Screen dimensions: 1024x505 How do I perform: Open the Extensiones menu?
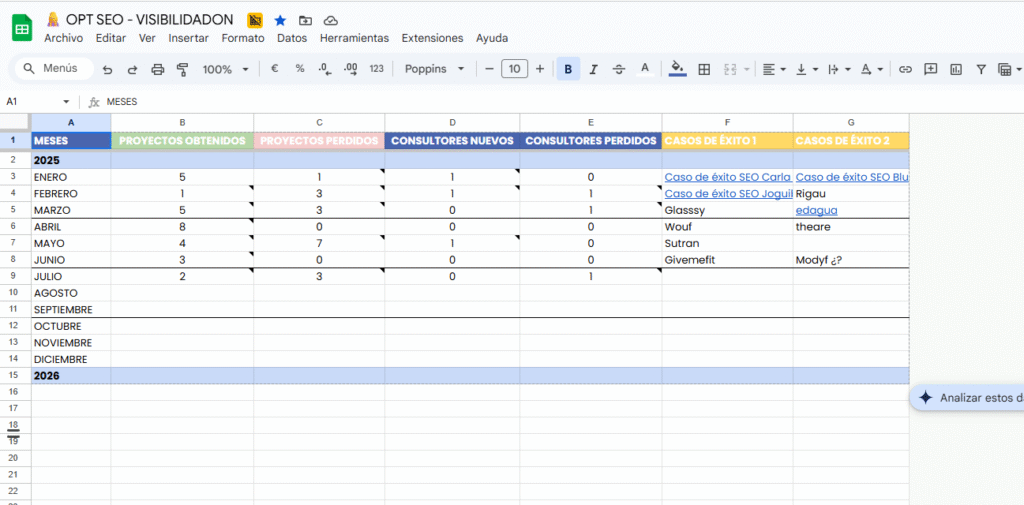pyautogui.click(x=432, y=38)
